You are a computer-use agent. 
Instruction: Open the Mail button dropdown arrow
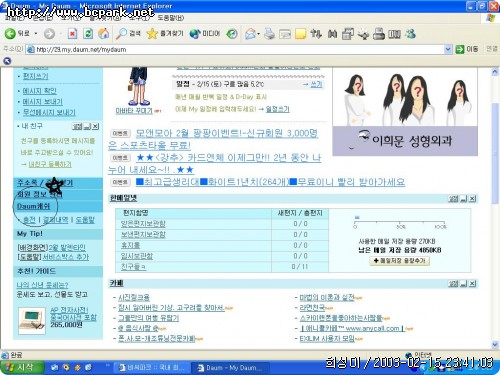[259, 34]
